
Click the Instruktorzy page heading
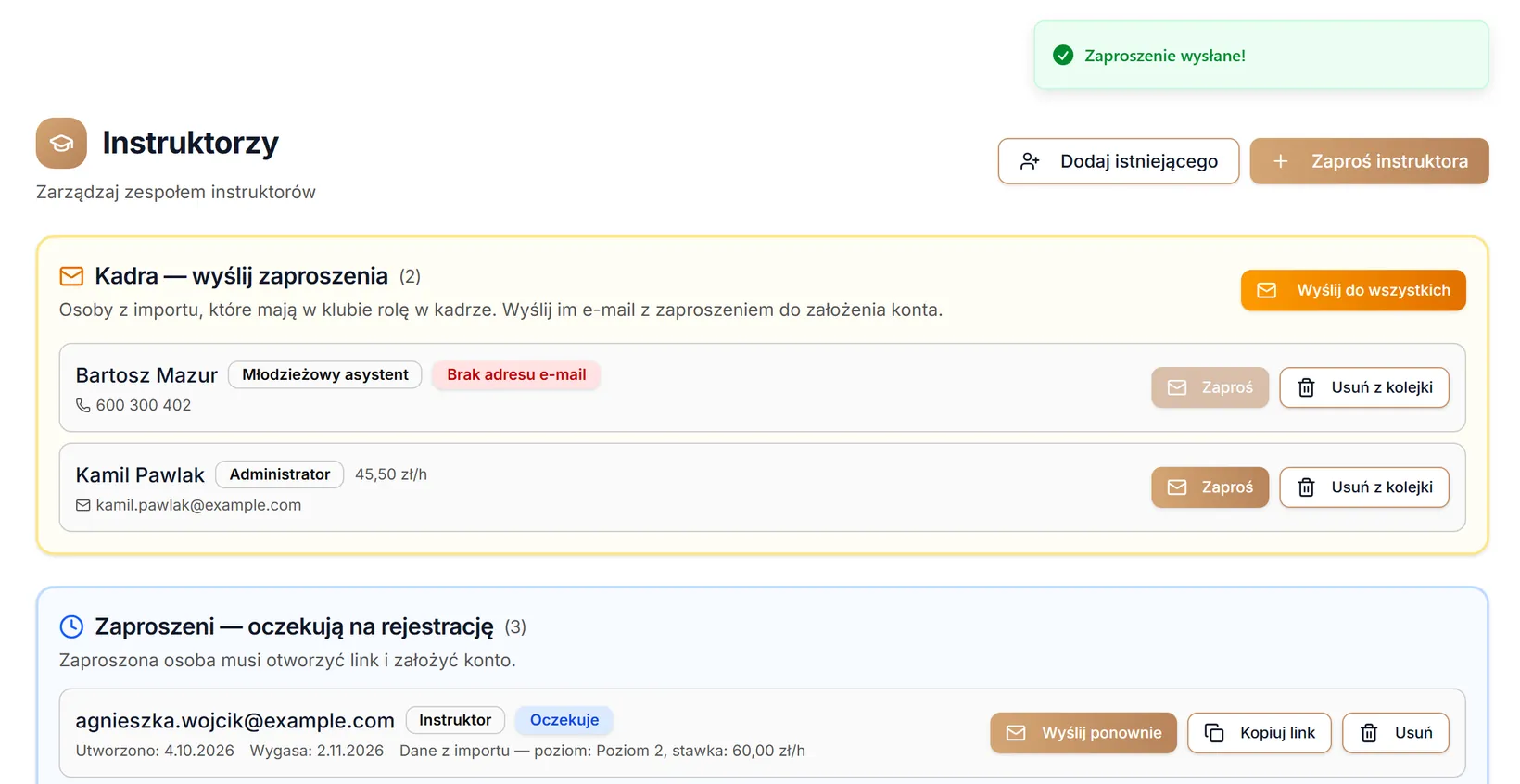[191, 143]
